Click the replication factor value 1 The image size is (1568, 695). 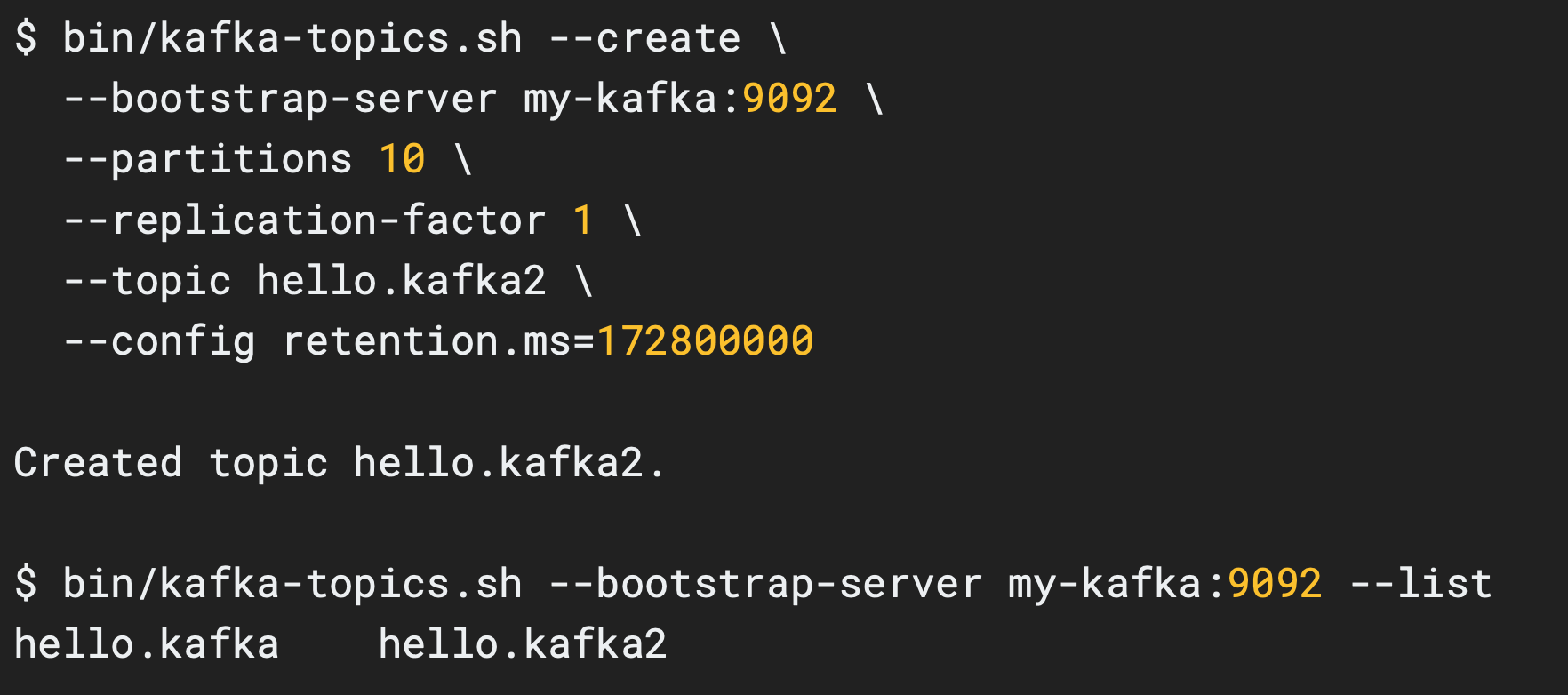click(583, 220)
